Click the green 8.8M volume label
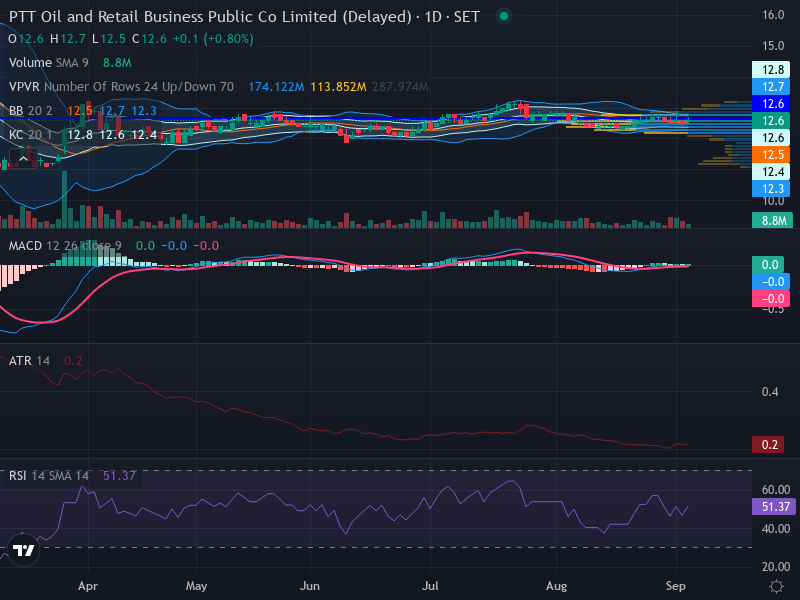This screenshot has height=600, width=800. pyautogui.click(x=772, y=220)
